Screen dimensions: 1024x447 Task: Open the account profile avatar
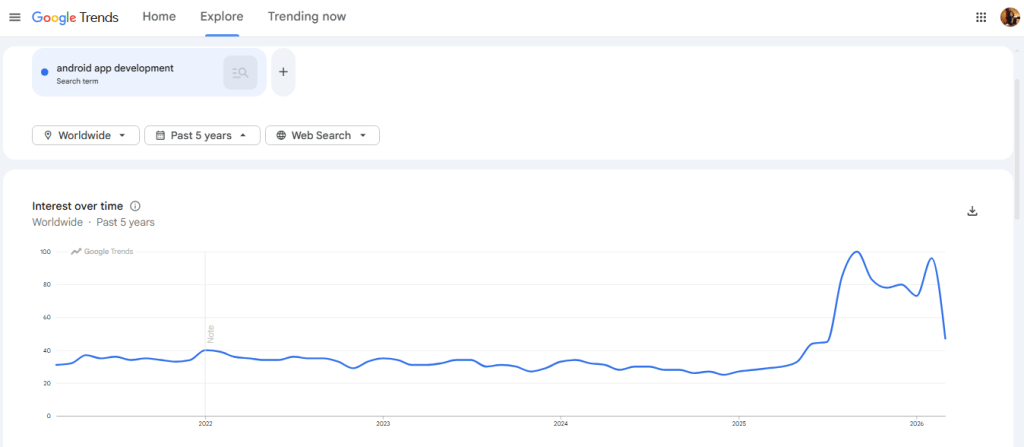(1009, 17)
